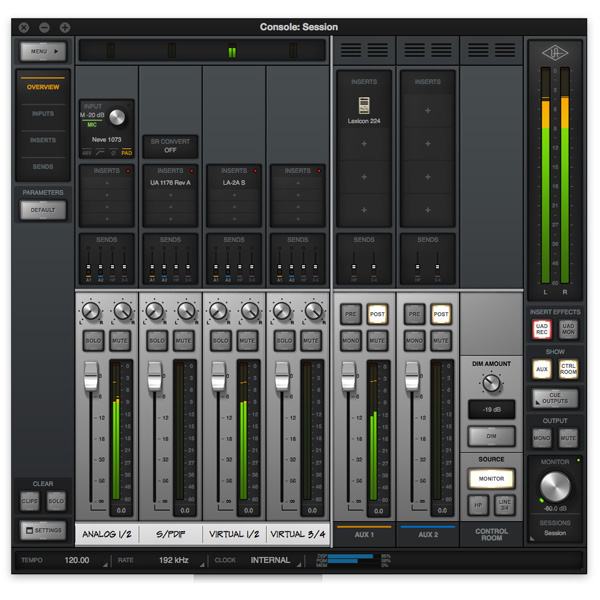Switch to the INPUTS view

(43, 114)
